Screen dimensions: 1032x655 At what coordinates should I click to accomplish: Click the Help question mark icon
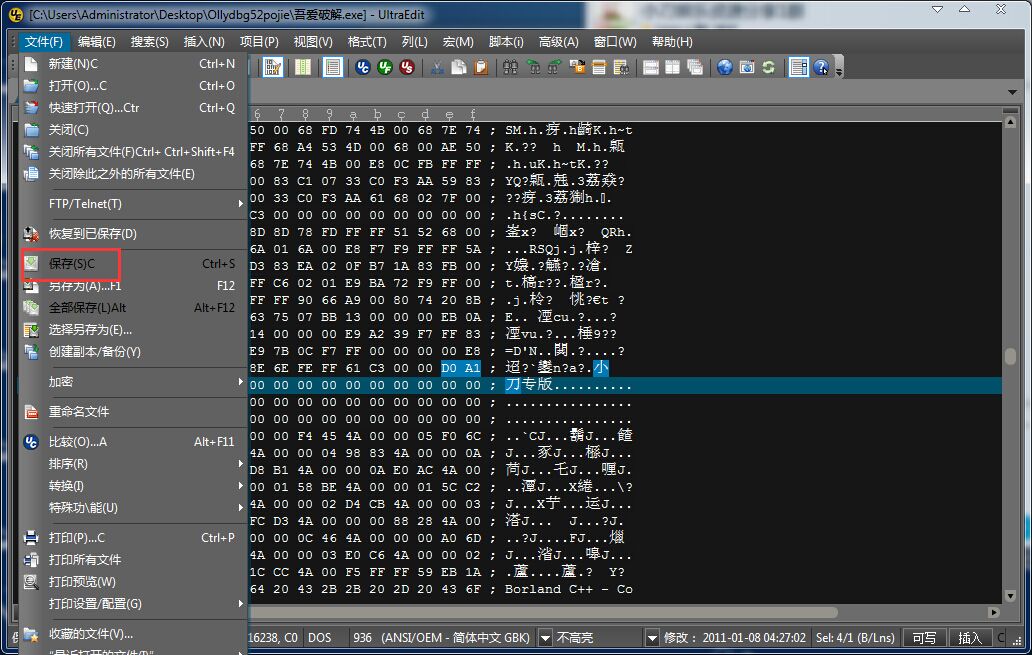[x=821, y=67]
